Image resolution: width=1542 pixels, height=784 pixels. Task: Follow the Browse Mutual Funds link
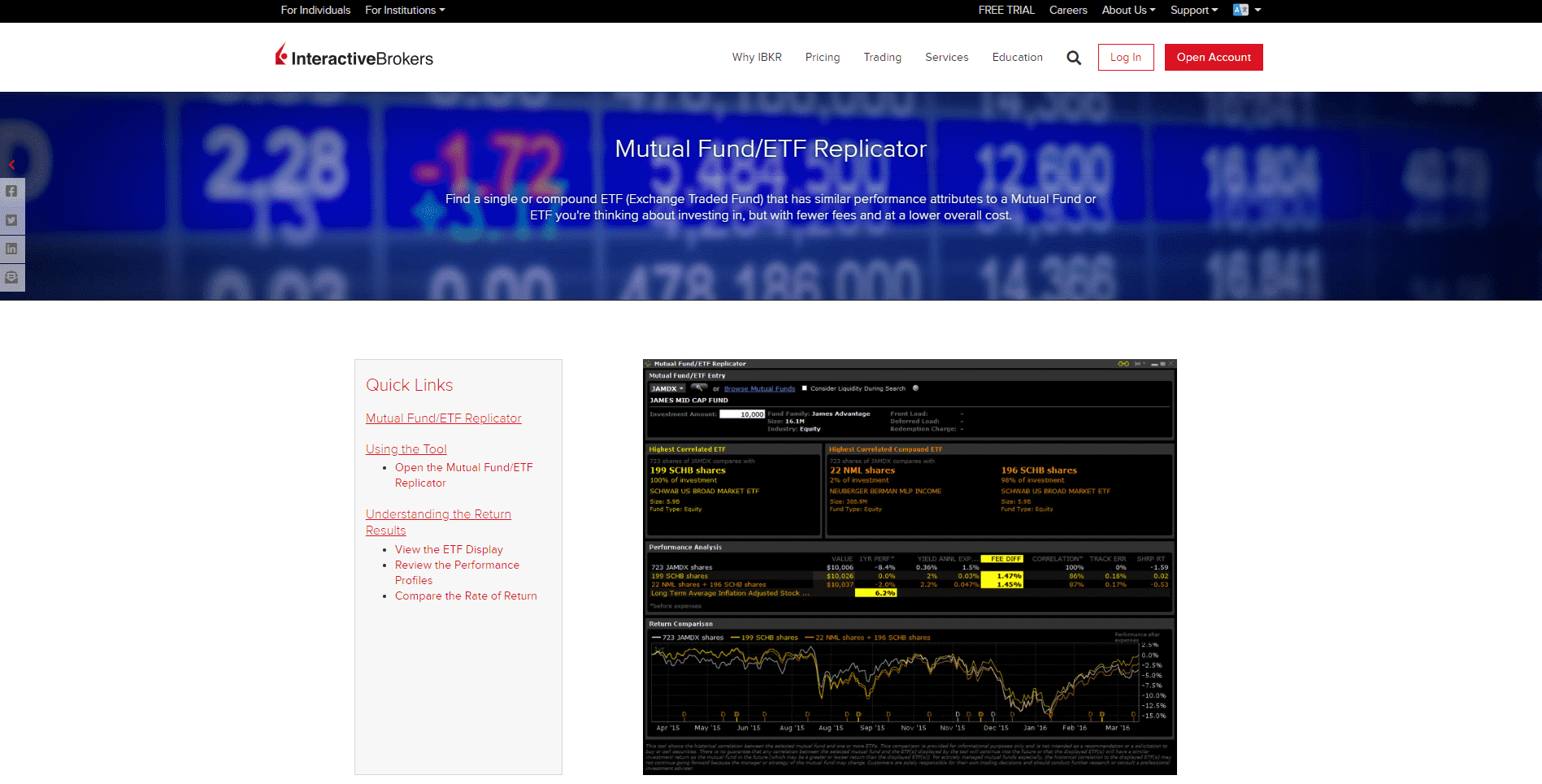tap(758, 388)
